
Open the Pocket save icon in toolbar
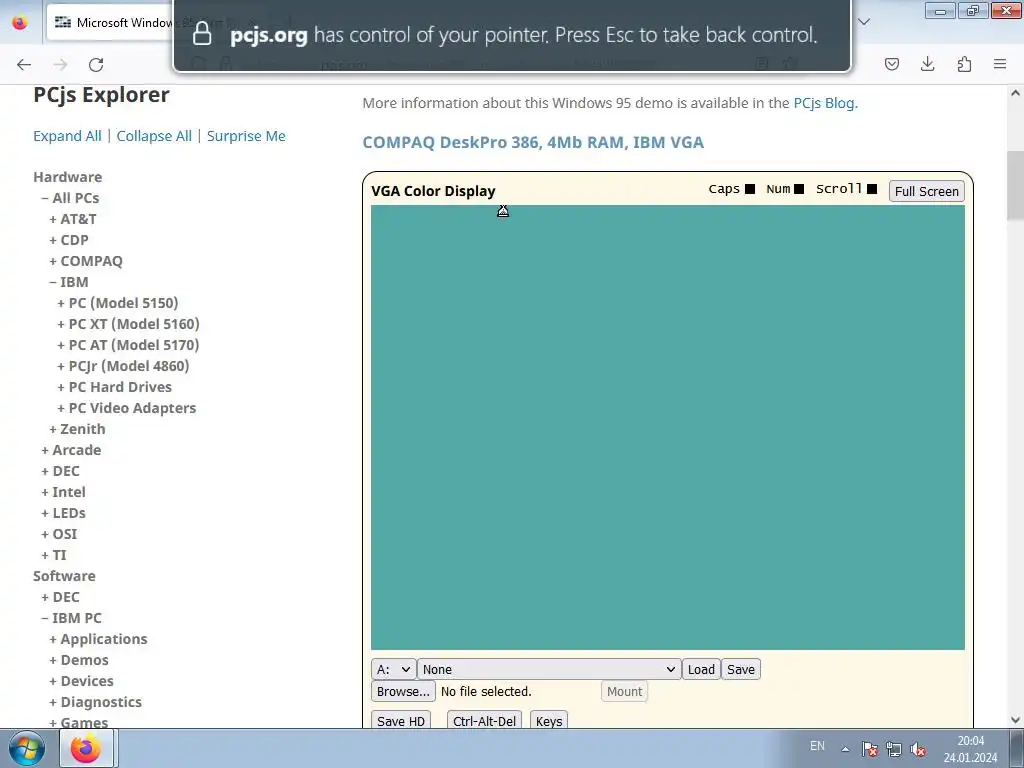(x=891, y=64)
